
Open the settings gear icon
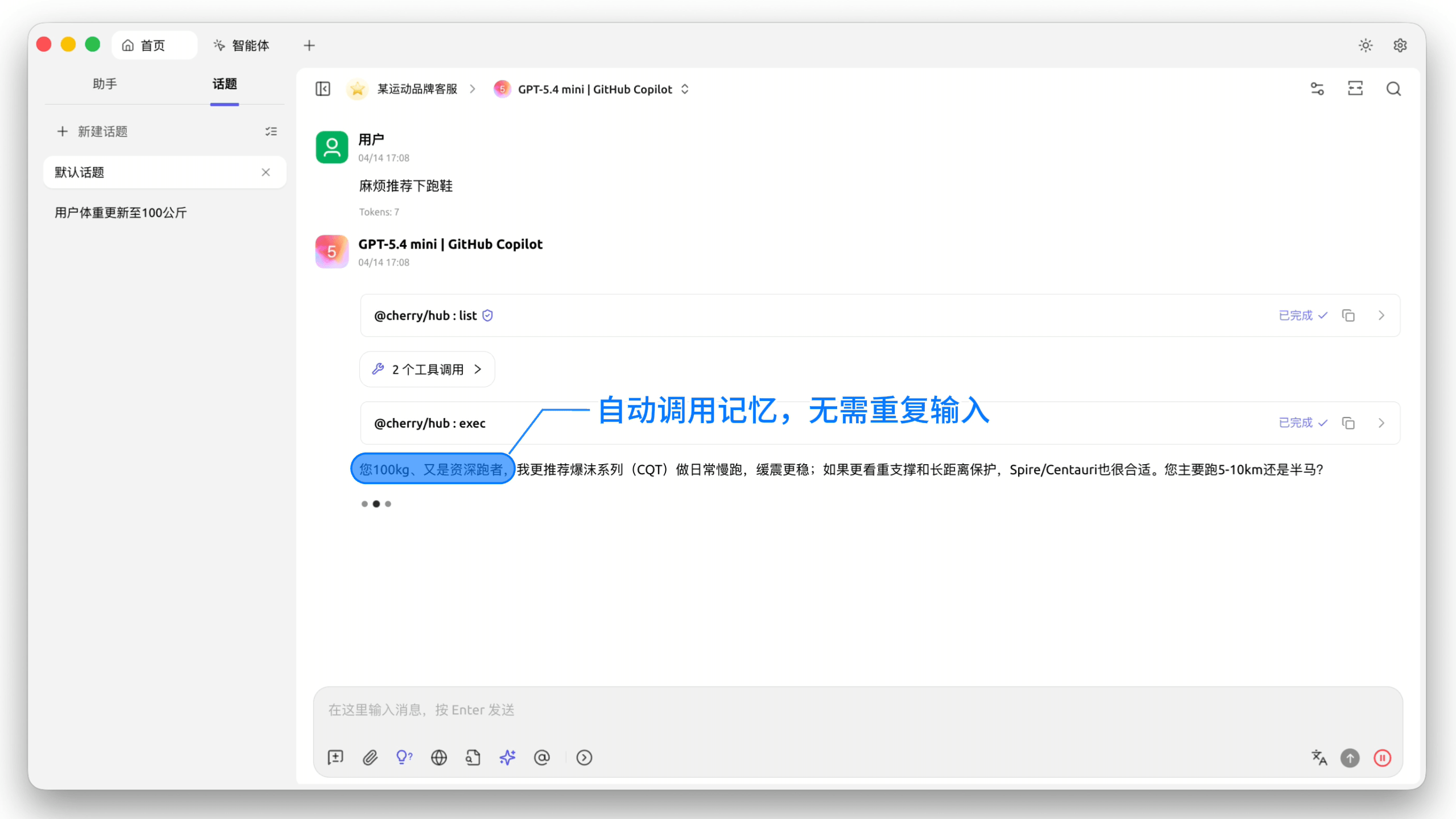tap(1400, 45)
